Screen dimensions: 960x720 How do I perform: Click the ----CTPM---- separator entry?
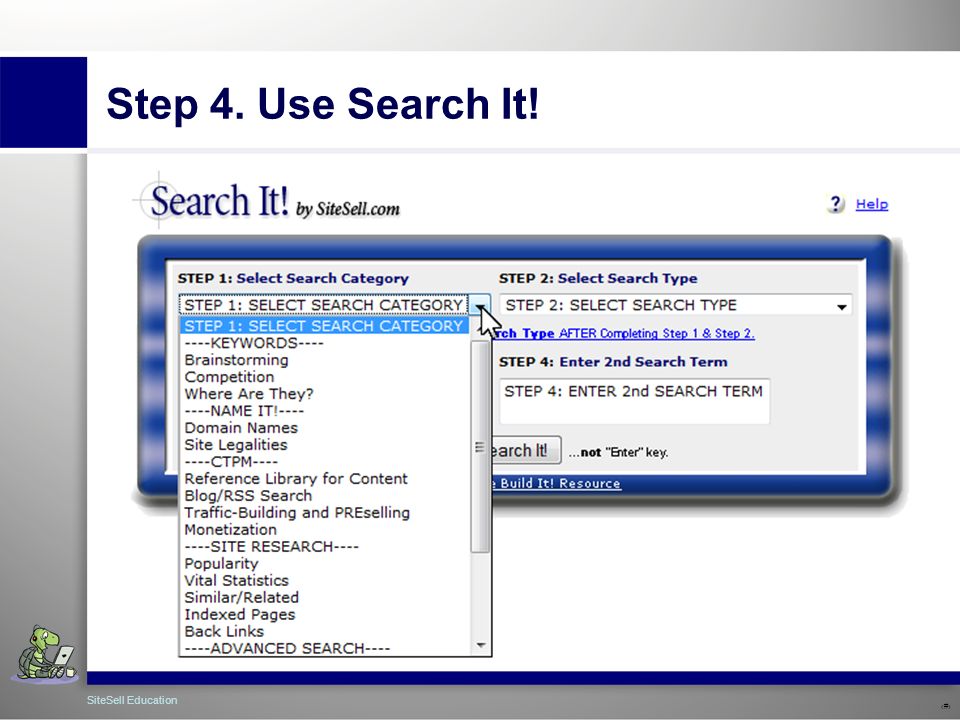231,462
